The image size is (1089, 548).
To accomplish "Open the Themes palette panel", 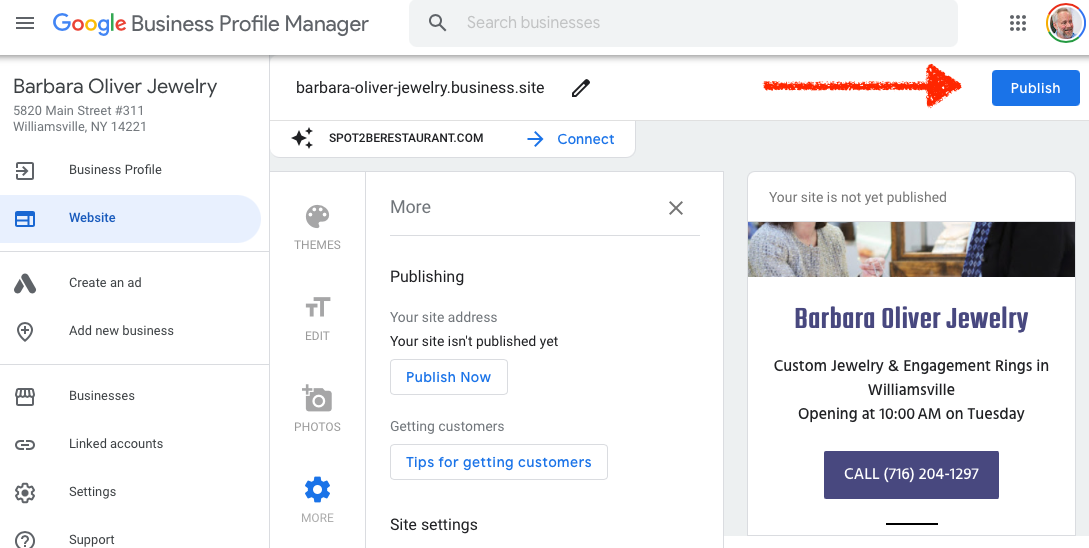I will click(x=317, y=227).
